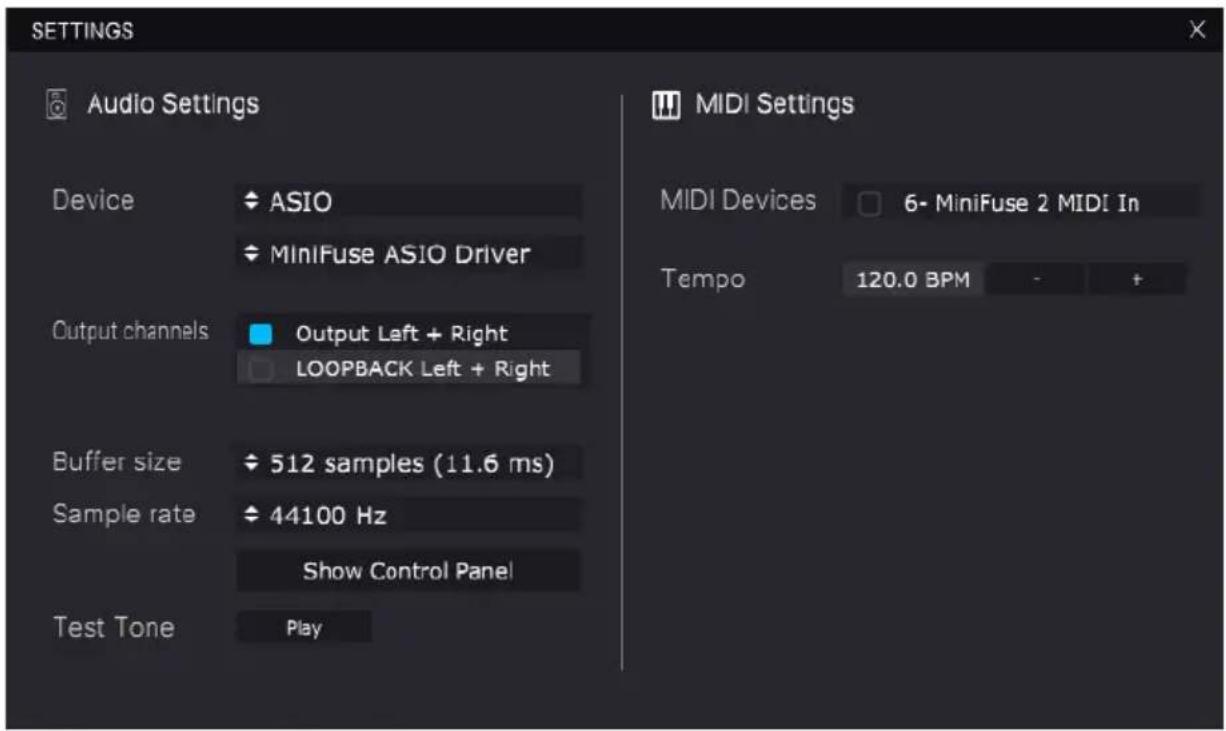
Task: Open the ASIO device type dropdown
Action: pos(408,202)
